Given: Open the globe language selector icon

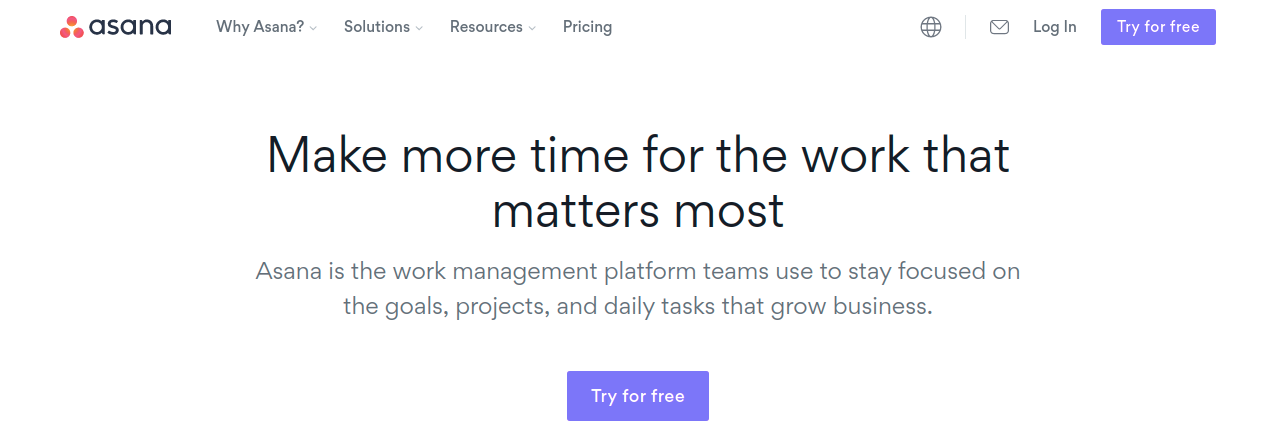Looking at the screenshot, I should (931, 27).
